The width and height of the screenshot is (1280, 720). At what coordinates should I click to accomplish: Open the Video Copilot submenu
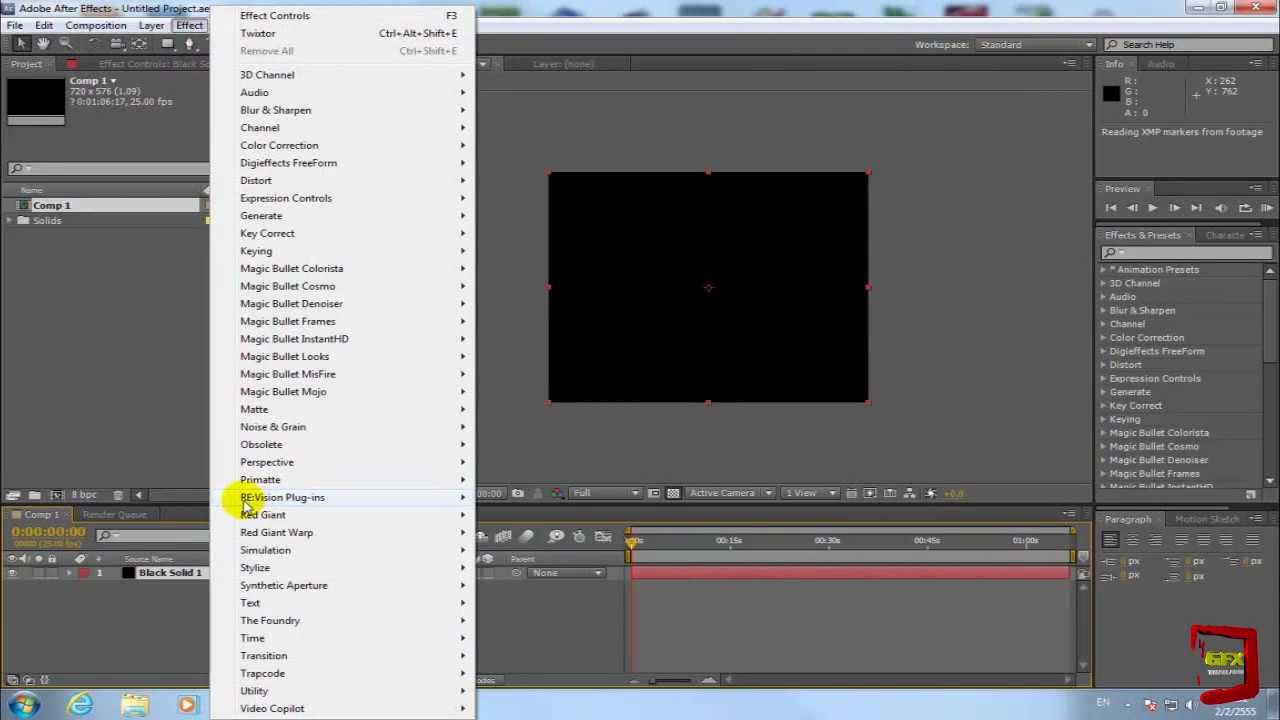click(344, 708)
